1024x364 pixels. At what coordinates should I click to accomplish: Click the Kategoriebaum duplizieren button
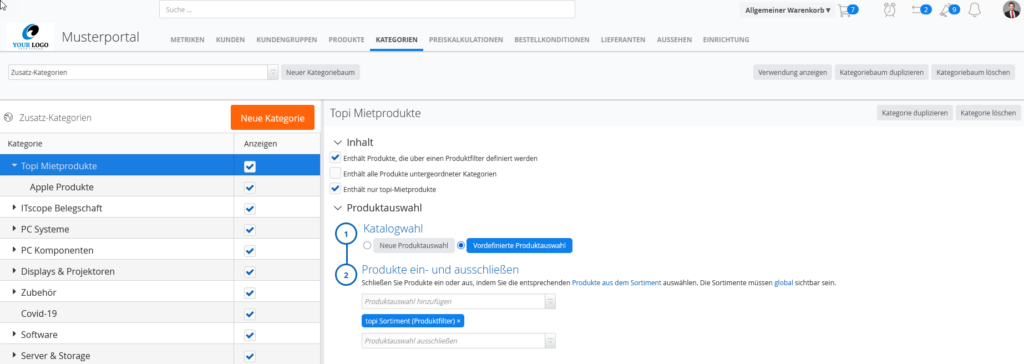tap(882, 73)
